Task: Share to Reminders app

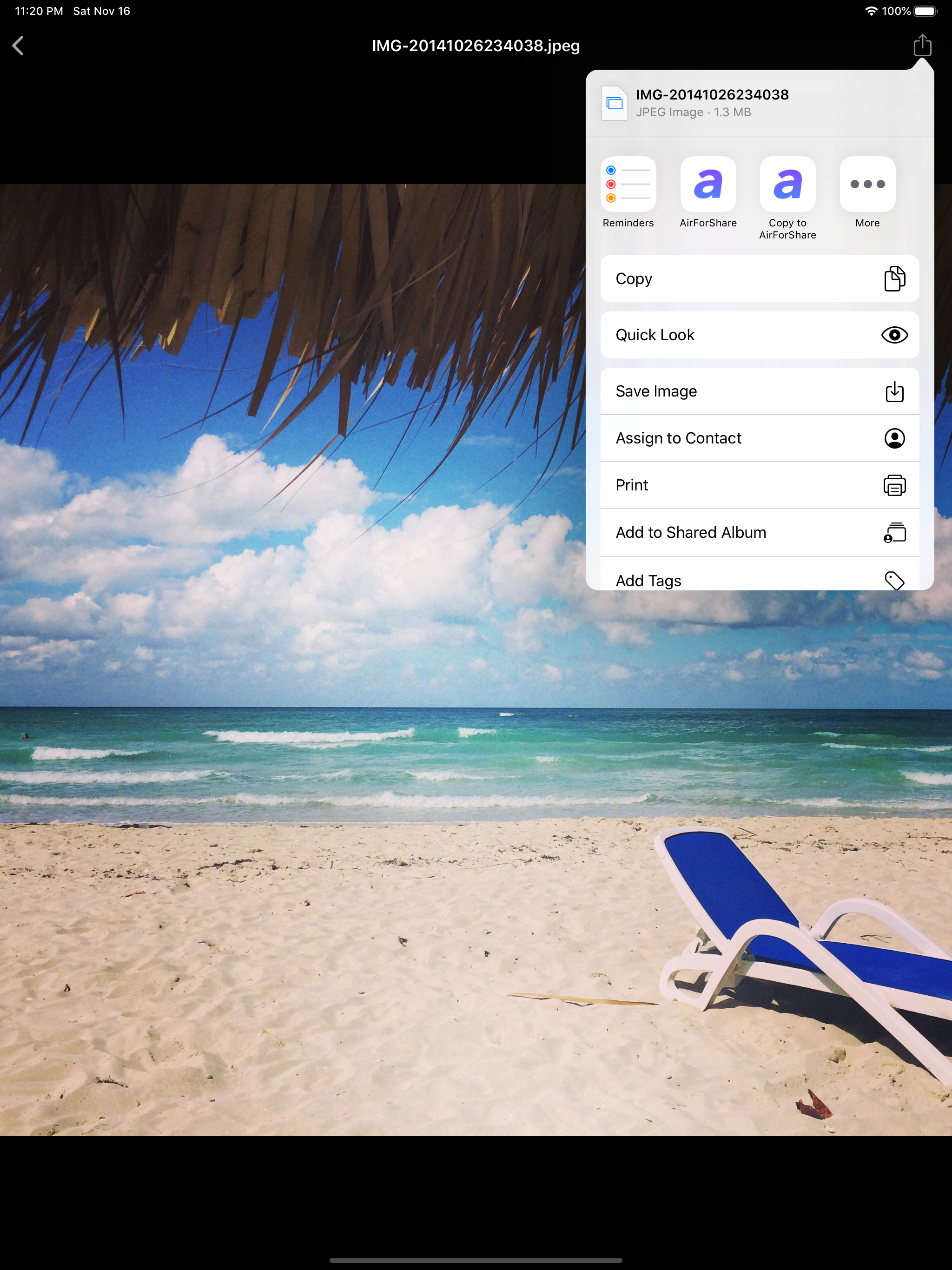Action: pos(628,184)
